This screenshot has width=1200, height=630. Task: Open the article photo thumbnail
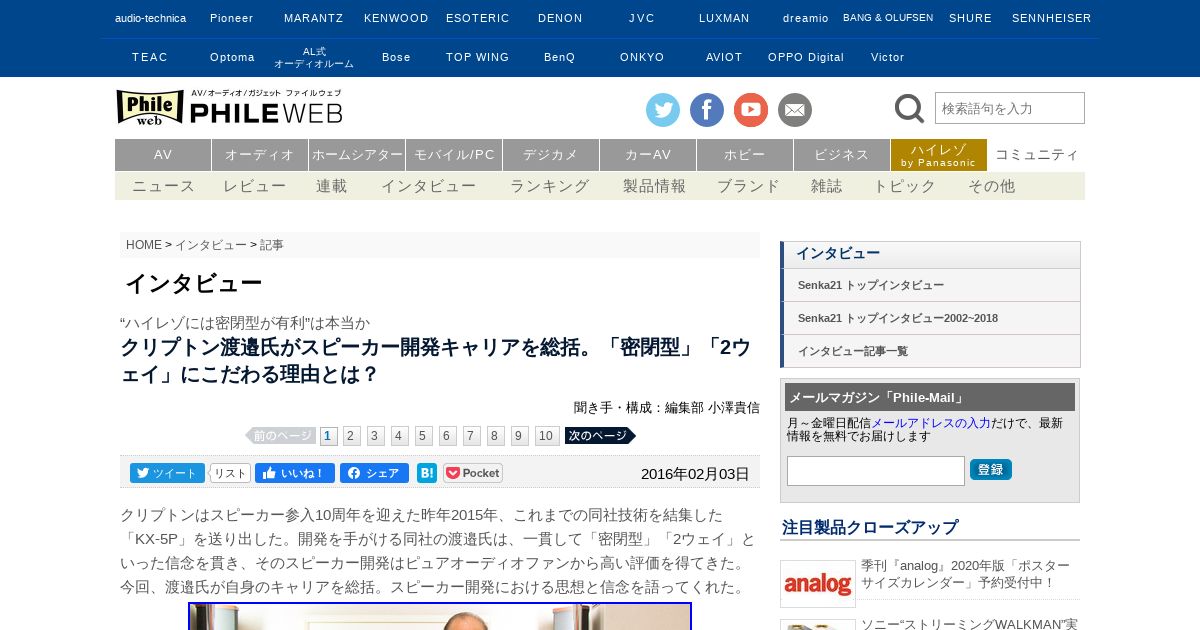tap(440, 616)
